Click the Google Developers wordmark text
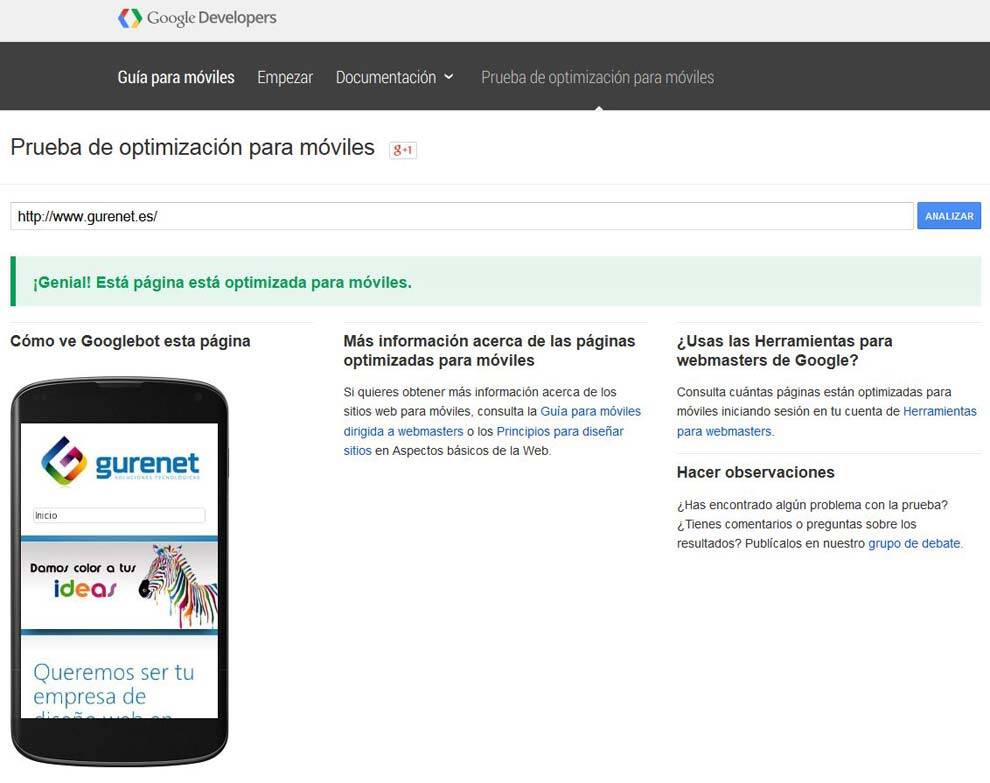This screenshot has height=783, width=990. (211, 18)
